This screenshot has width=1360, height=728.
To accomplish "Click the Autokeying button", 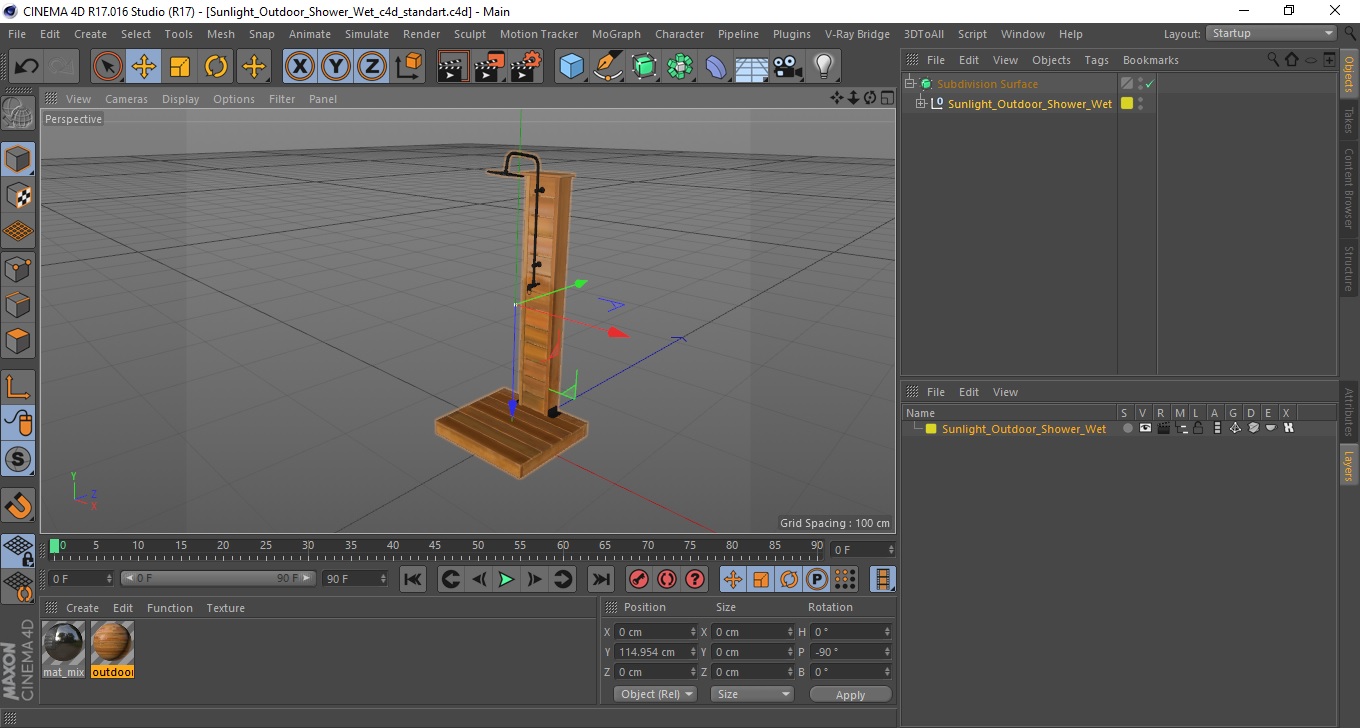I will 667,579.
